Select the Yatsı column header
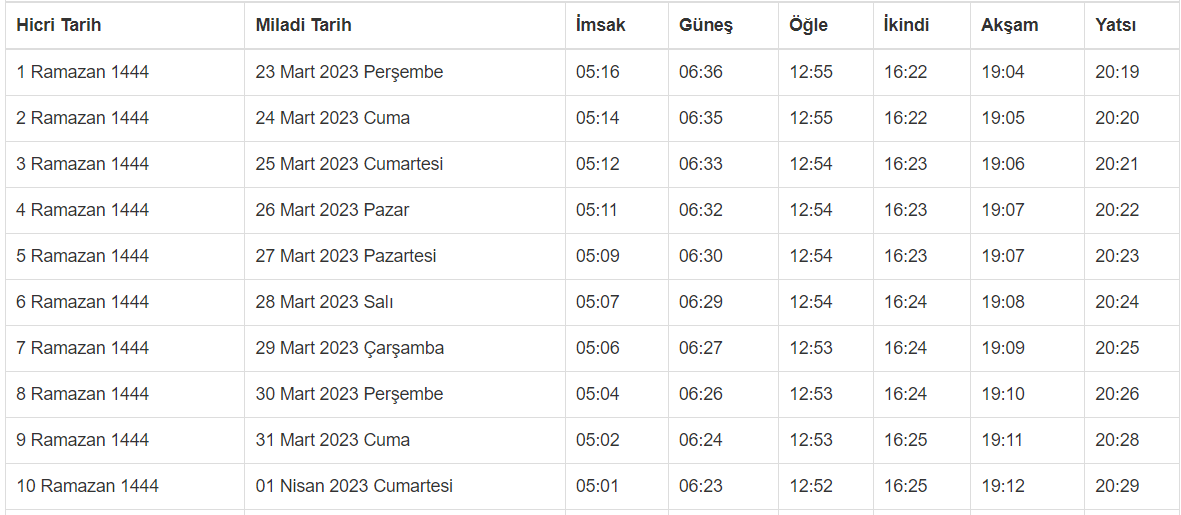Viewport: 1181px width, 515px height. click(x=1116, y=26)
